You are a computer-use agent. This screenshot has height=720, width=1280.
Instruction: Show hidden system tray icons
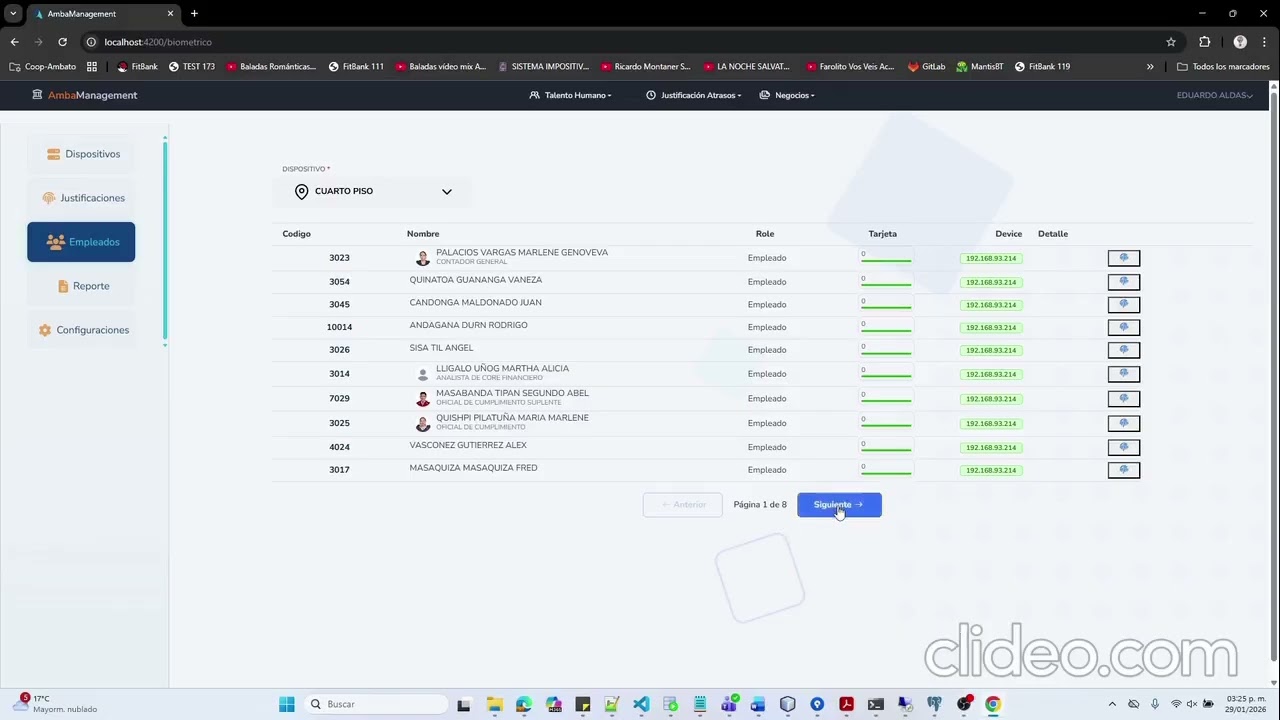1112,704
